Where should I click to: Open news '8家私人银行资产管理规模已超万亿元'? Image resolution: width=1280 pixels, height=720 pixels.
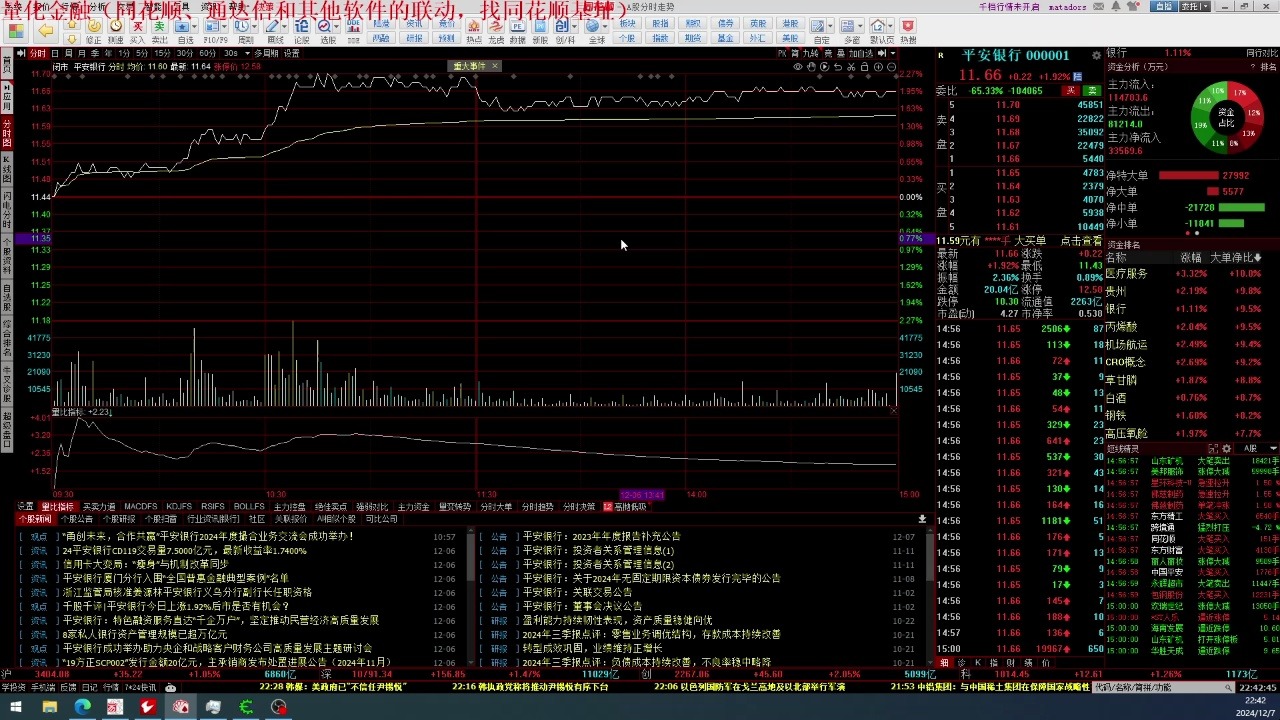pos(145,634)
